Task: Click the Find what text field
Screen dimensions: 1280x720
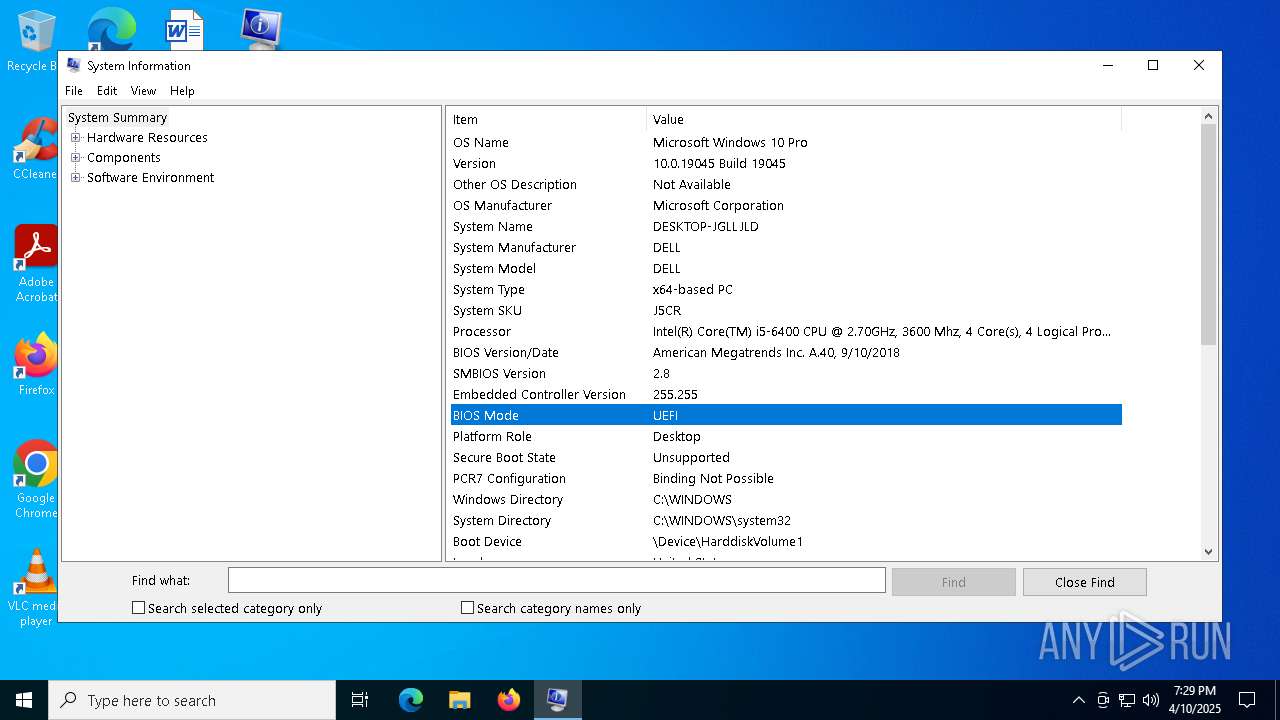Action: pyautogui.click(x=556, y=580)
